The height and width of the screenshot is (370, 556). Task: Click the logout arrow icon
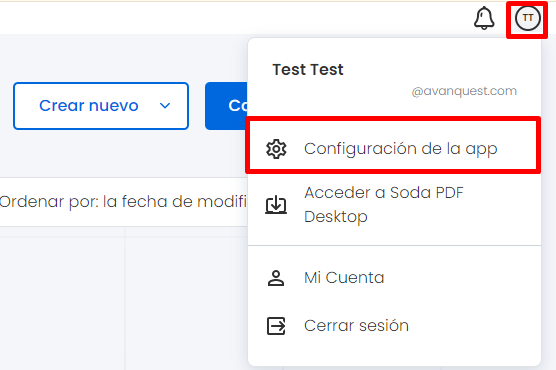click(276, 326)
